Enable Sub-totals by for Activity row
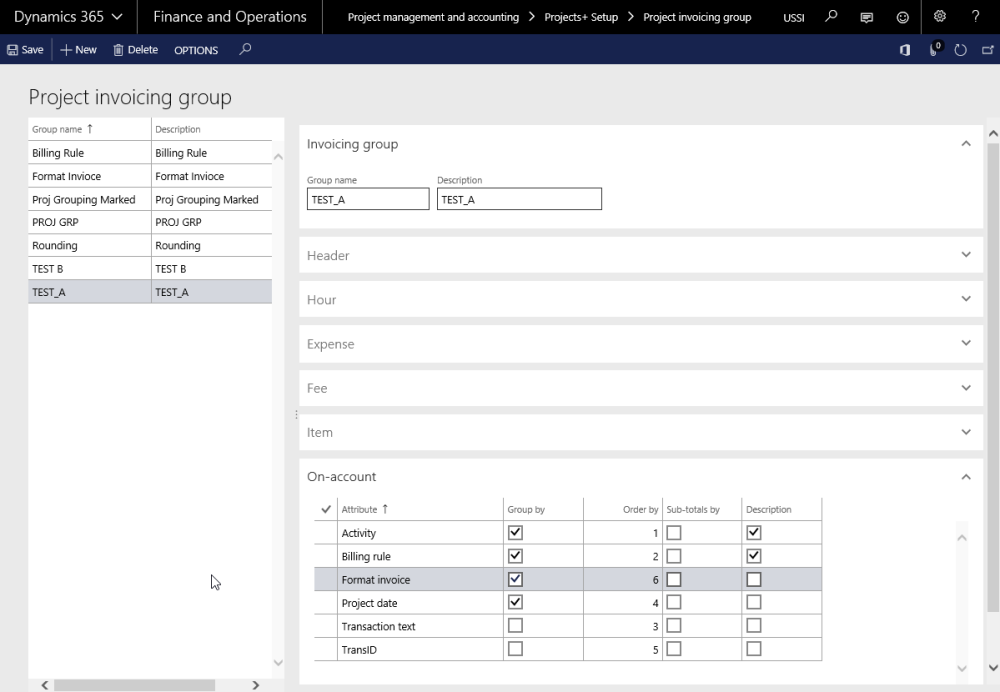Image resolution: width=1000 pixels, height=692 pixels. (674, 532)
